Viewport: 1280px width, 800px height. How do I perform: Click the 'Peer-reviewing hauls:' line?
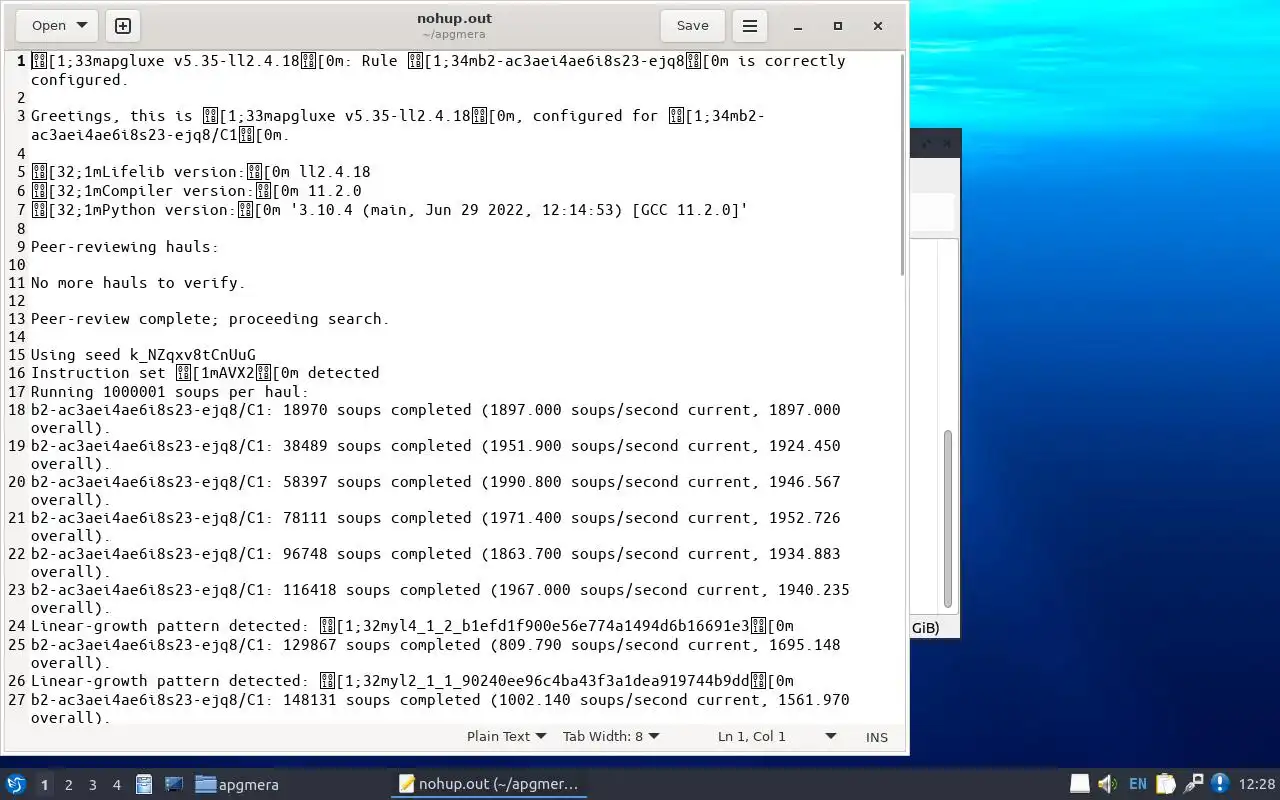(x=124, y=247)
